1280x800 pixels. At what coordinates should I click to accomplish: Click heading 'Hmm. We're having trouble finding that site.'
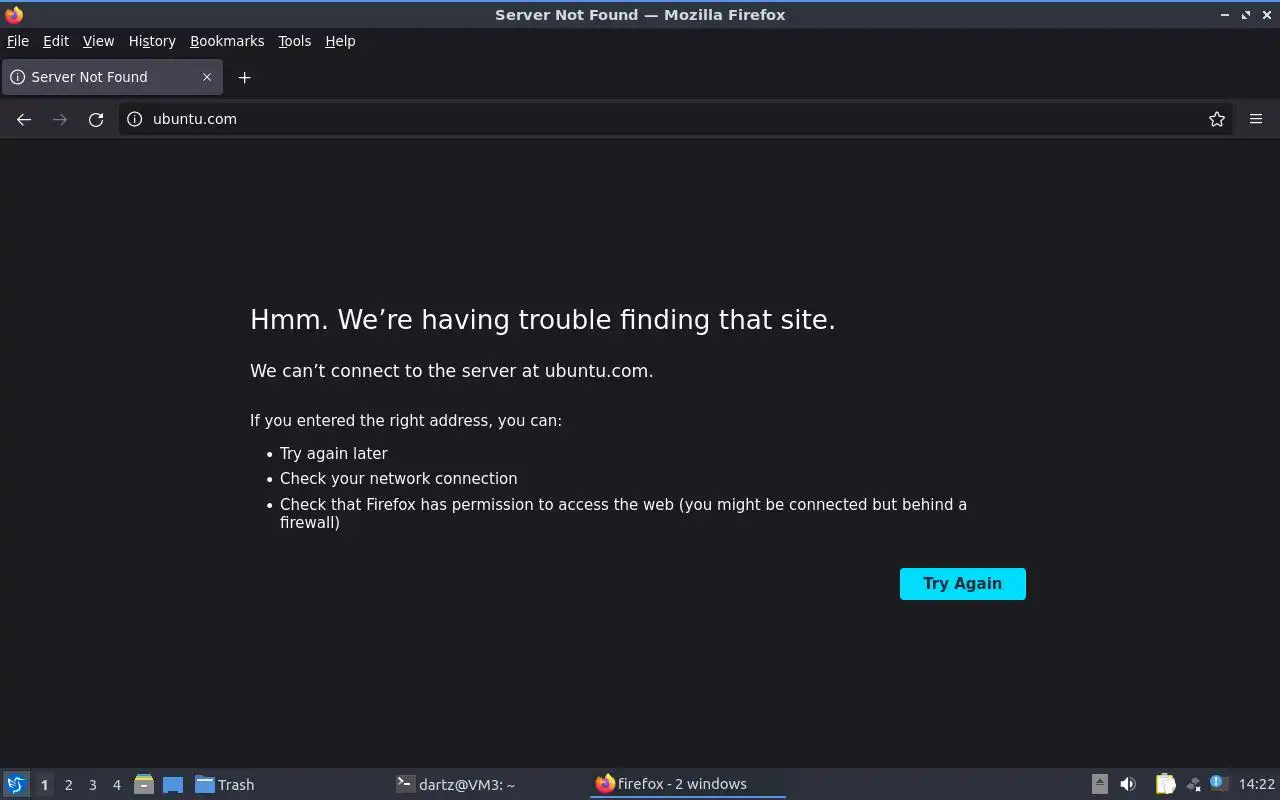[x=543, y=320]
